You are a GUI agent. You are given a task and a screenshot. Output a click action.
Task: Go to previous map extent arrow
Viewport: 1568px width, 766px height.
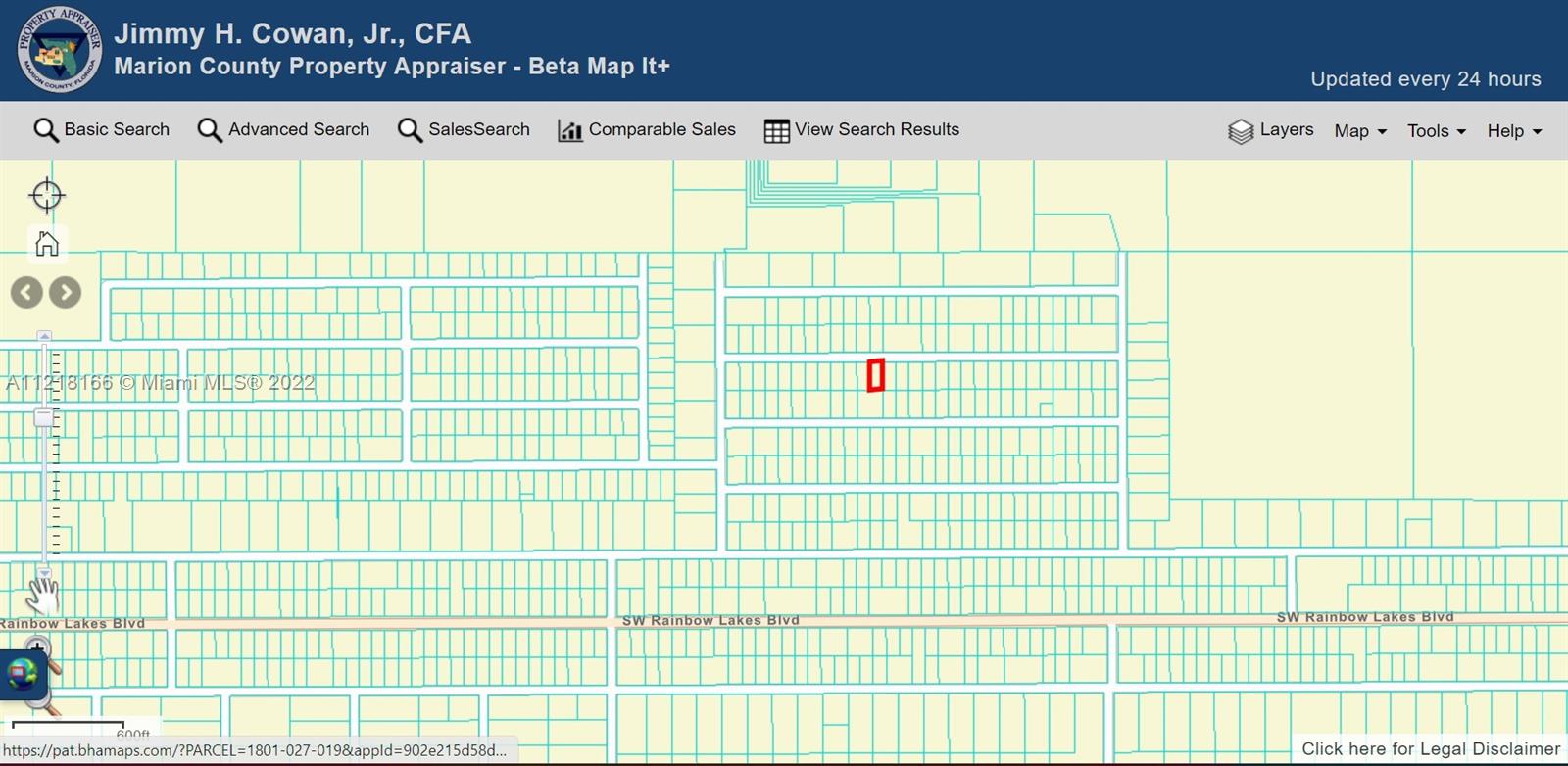tap(26, 292)
